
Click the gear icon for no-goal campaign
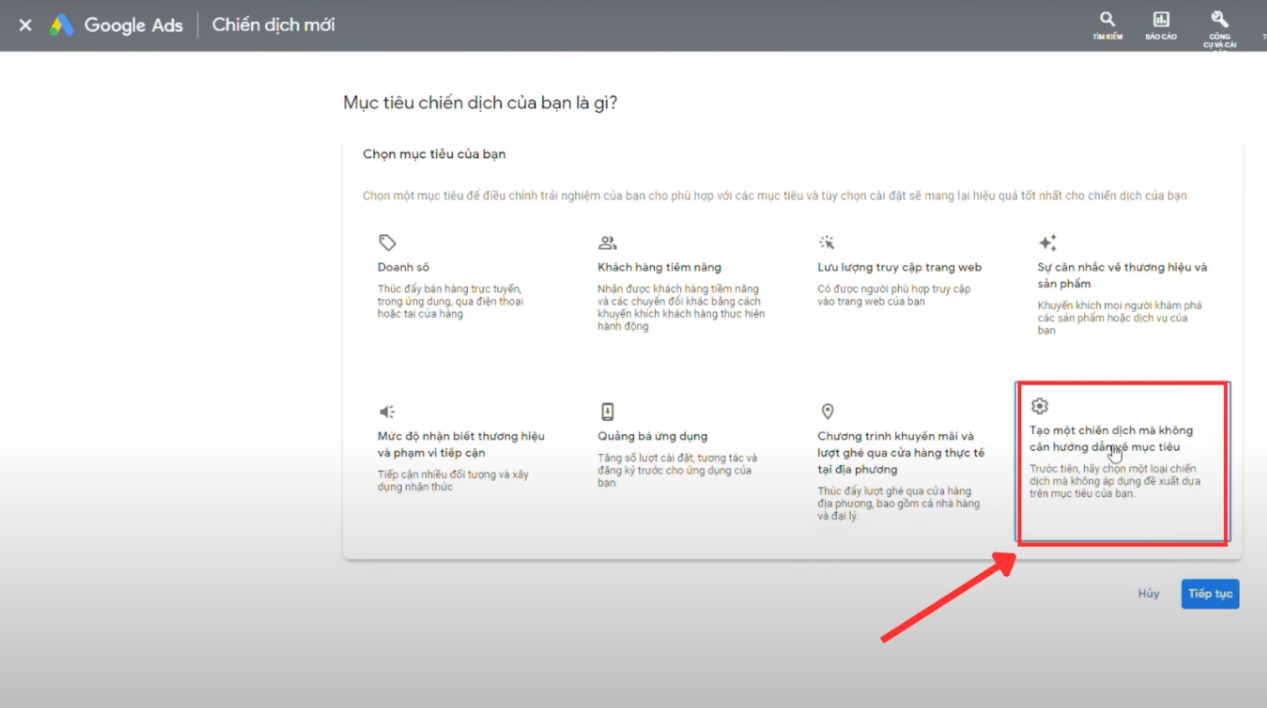[1039, 406]
